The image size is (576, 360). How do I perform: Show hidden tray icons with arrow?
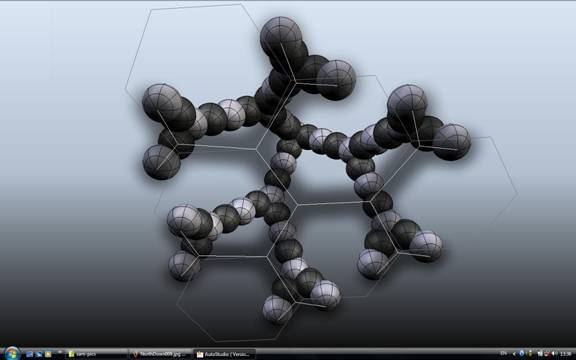pyautogui.click(x=514, y=354)
